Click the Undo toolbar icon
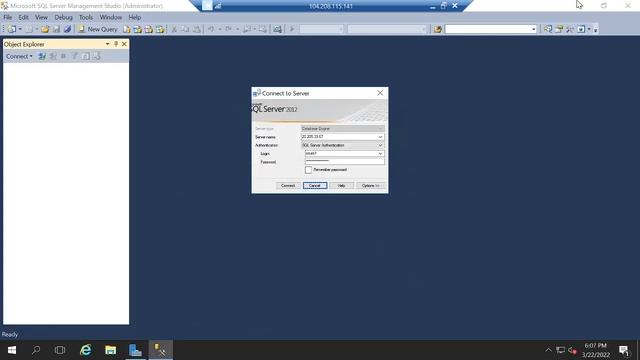640x360 pixels. click(x=211, y=29)
